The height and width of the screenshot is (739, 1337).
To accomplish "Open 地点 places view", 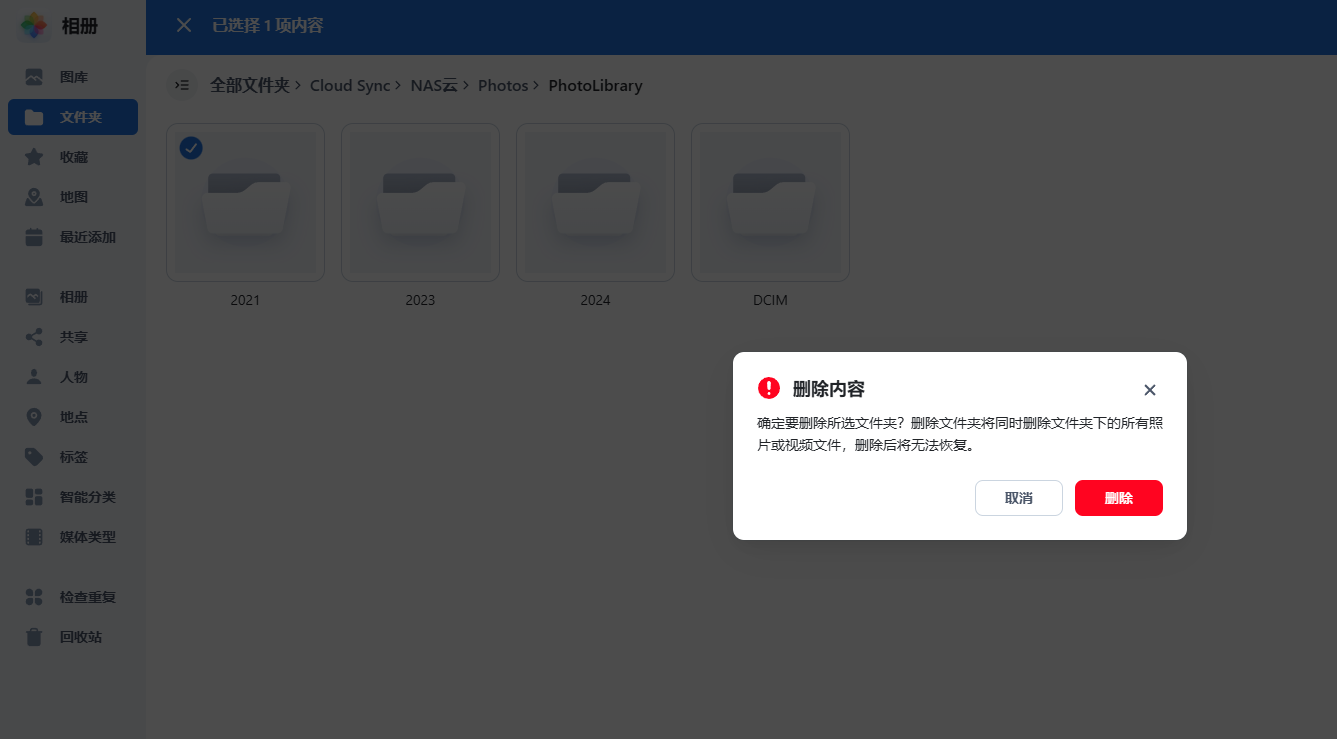I will pos(73,417).
